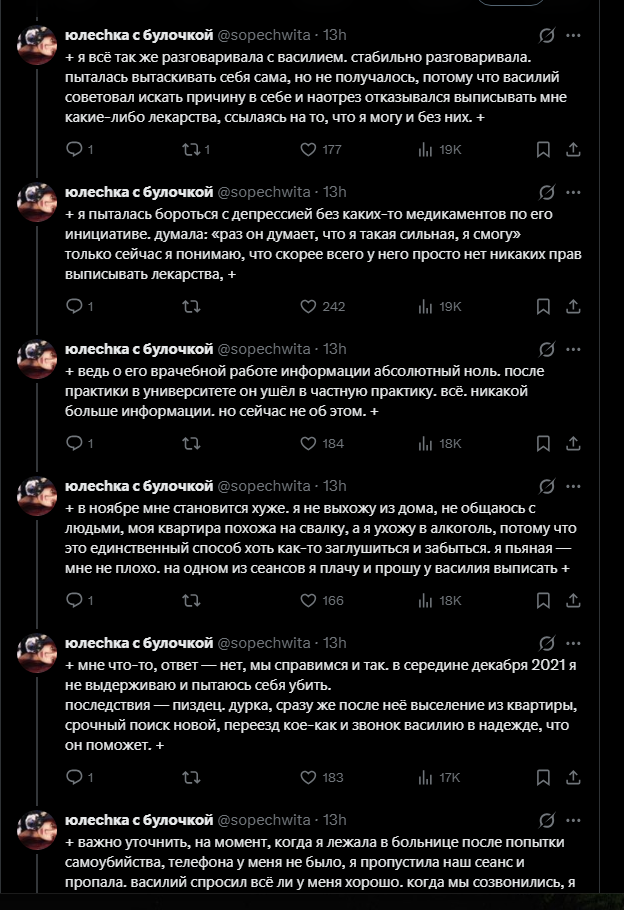The width and height of the screenshot is (624, 910).
Task: Bookmark the tweet with 184 likes
Action: [543, 443]
